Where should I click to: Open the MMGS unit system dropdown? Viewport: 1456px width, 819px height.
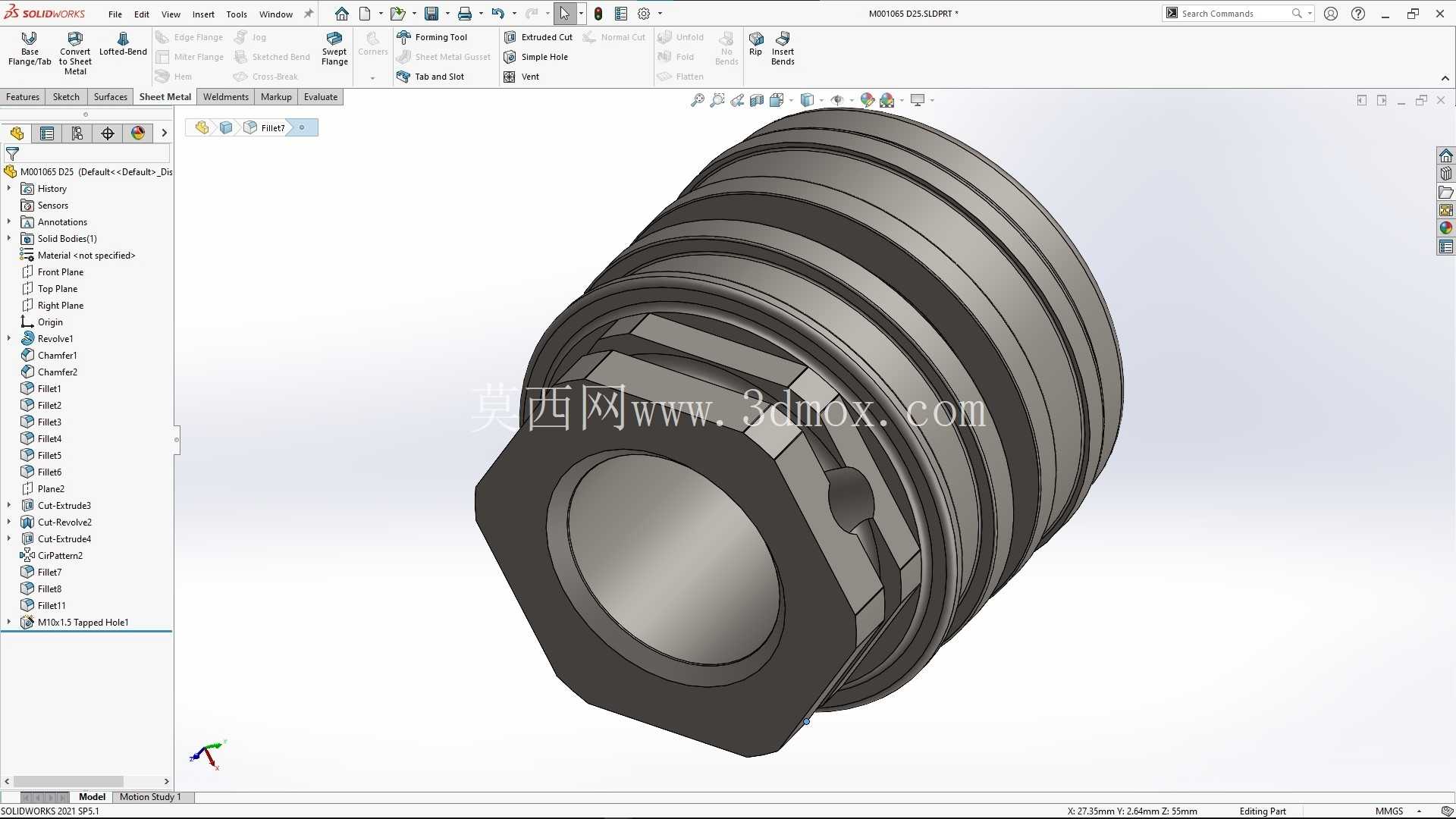1419,811
